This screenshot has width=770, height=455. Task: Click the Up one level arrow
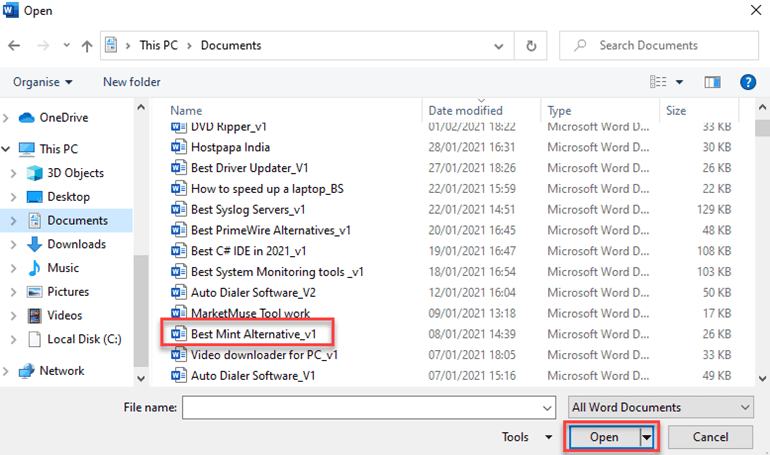(x=87, y=46)
